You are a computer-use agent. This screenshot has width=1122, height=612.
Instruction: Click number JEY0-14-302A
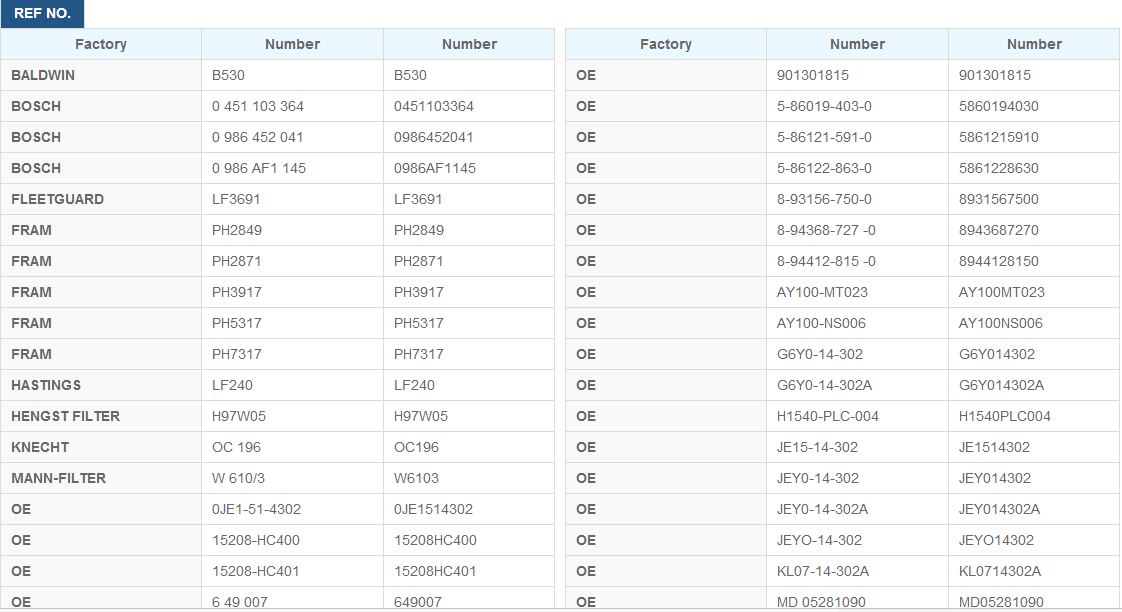click(x=823, y=509)
